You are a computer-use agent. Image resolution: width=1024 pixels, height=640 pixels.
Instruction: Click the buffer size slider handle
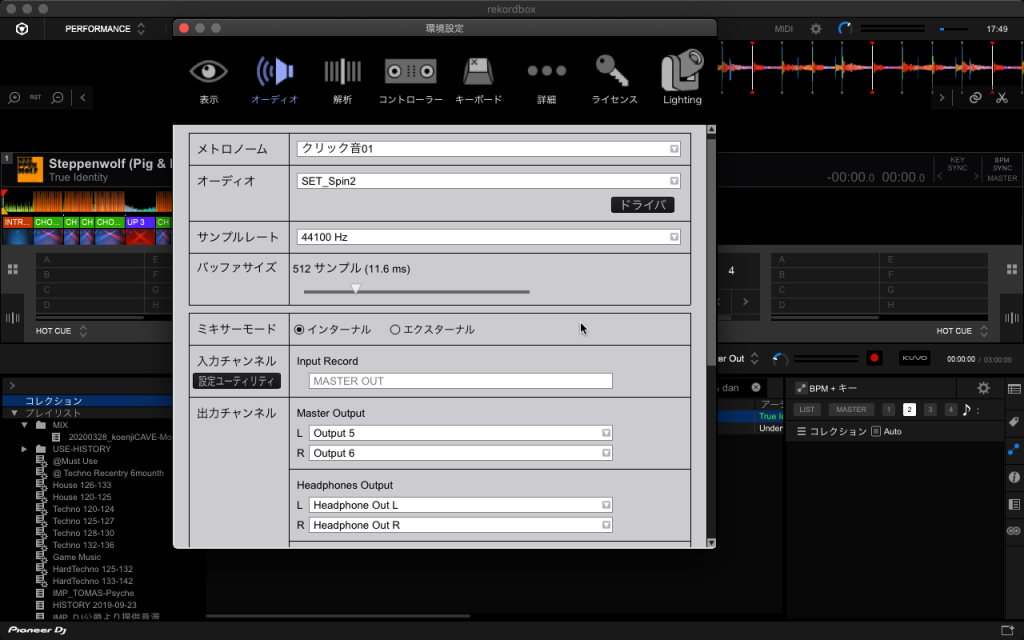coord(355,289)
